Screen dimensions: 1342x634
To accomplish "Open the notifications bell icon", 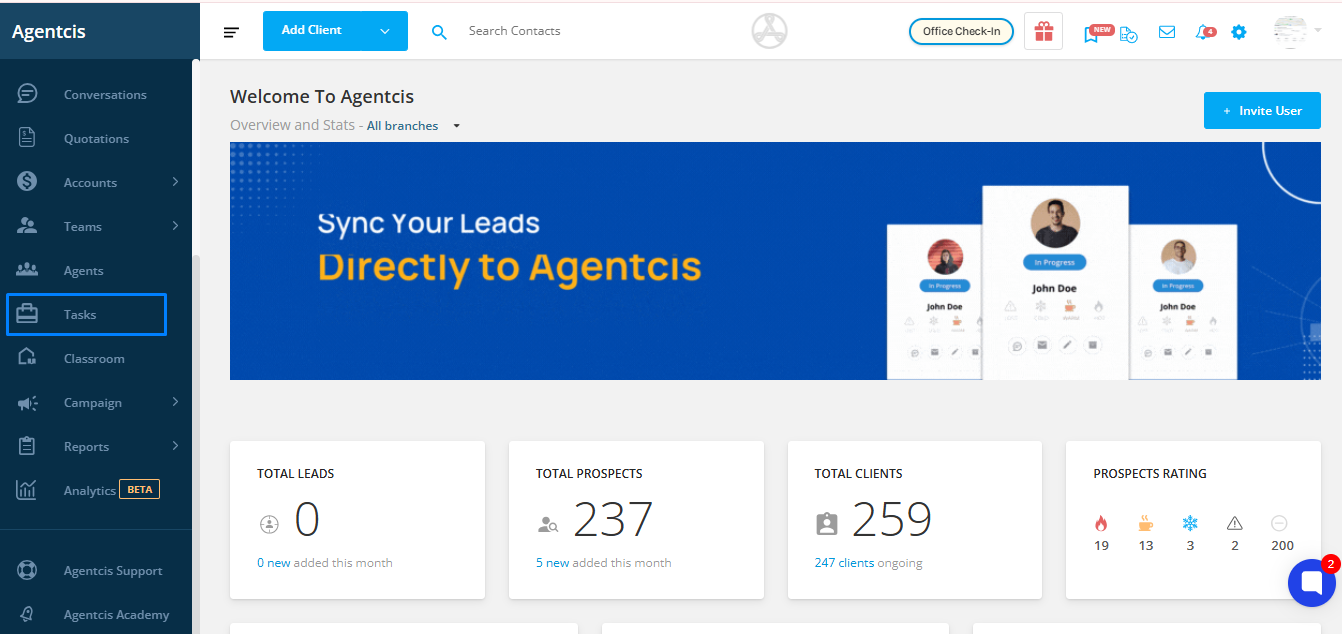I will click(1202, 32).
